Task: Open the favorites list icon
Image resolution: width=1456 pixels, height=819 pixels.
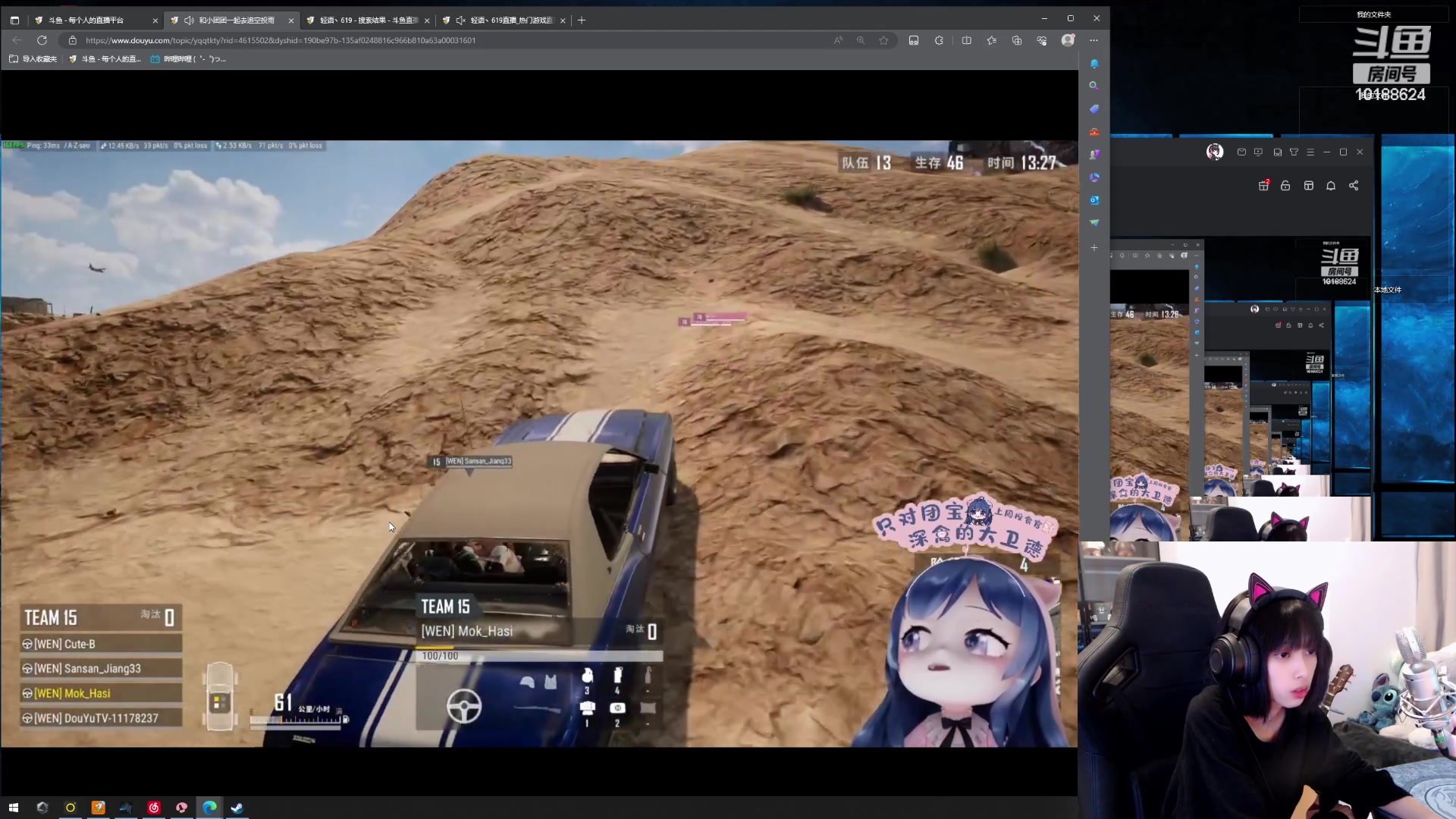Action: pos(991,40)
